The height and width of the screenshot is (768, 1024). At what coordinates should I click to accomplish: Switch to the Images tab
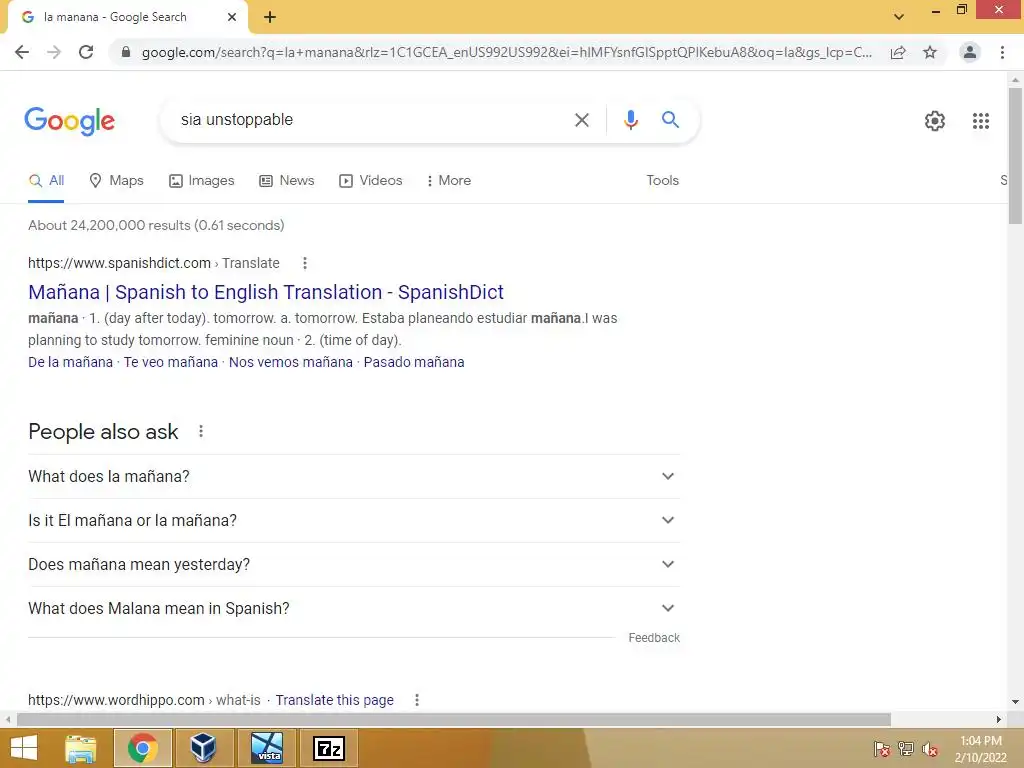[201, 181]
